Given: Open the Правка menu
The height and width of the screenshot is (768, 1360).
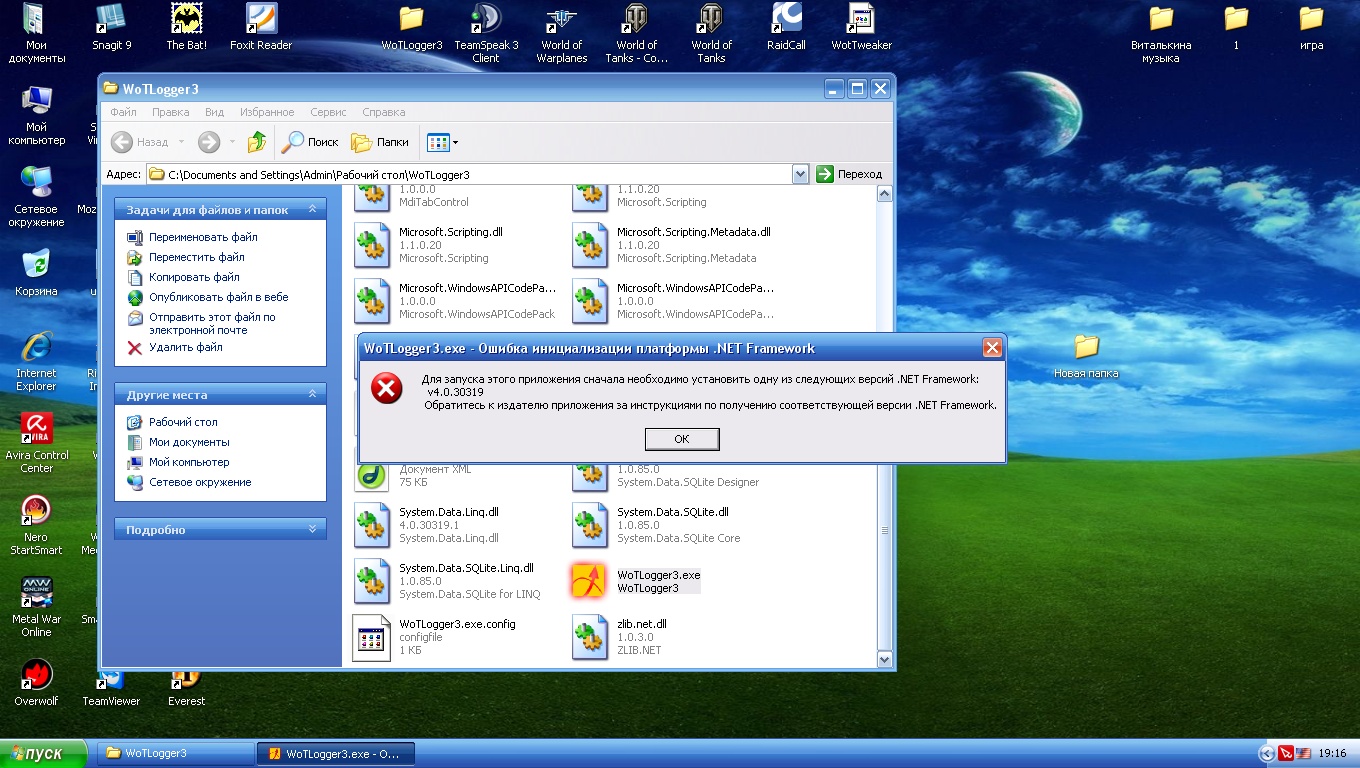Looking at the screenshot, I should (171, 112).
